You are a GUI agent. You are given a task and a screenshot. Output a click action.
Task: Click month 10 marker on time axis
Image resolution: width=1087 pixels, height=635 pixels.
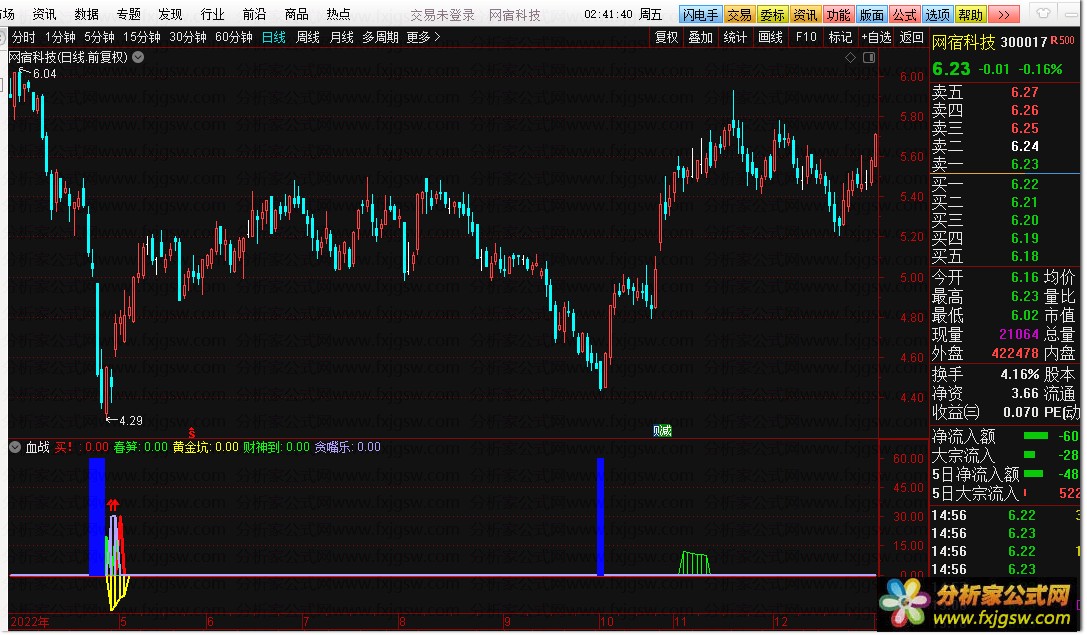point(607,622)
